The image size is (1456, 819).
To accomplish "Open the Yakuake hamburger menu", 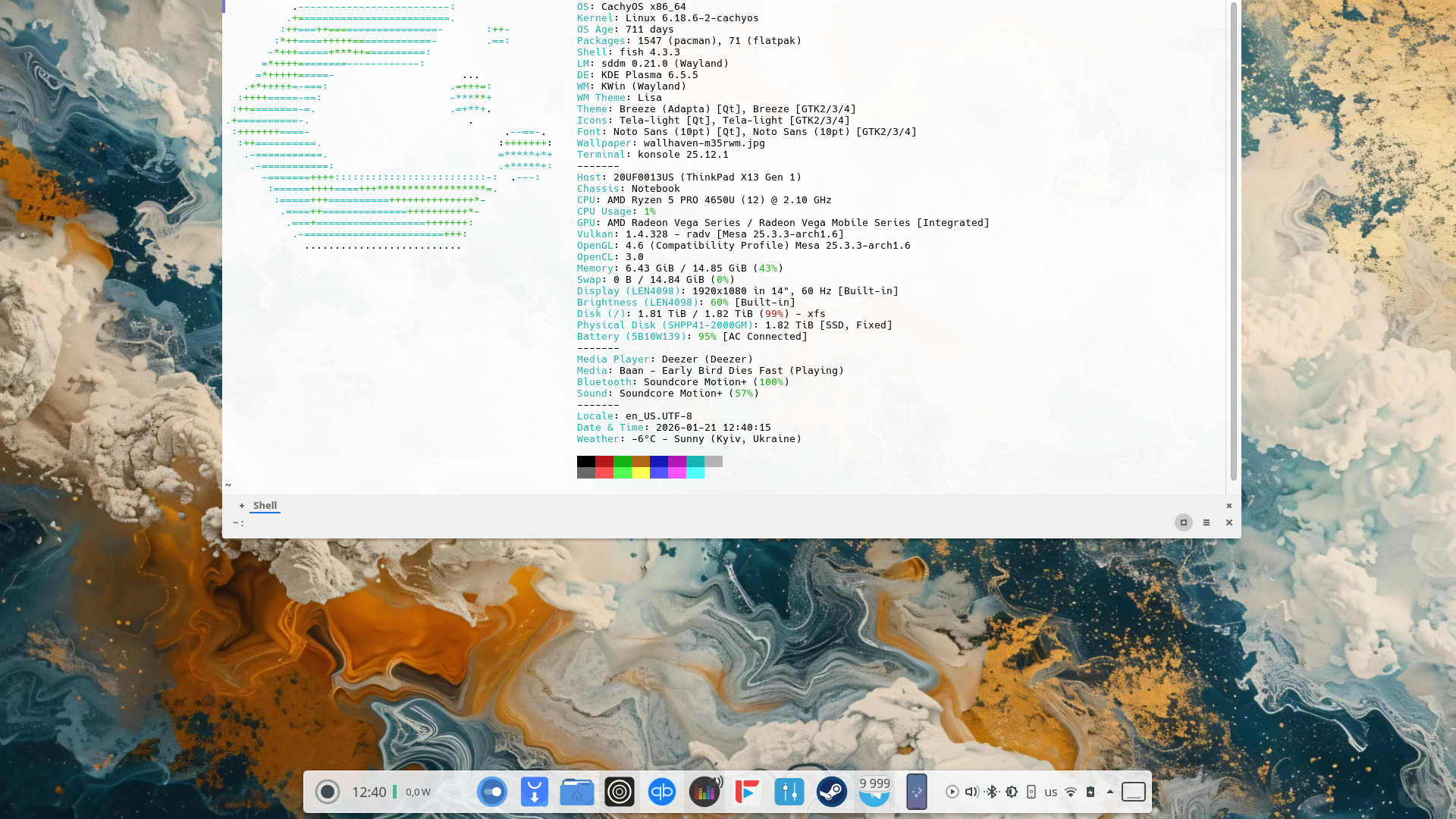I will (x=1206, y=522).
